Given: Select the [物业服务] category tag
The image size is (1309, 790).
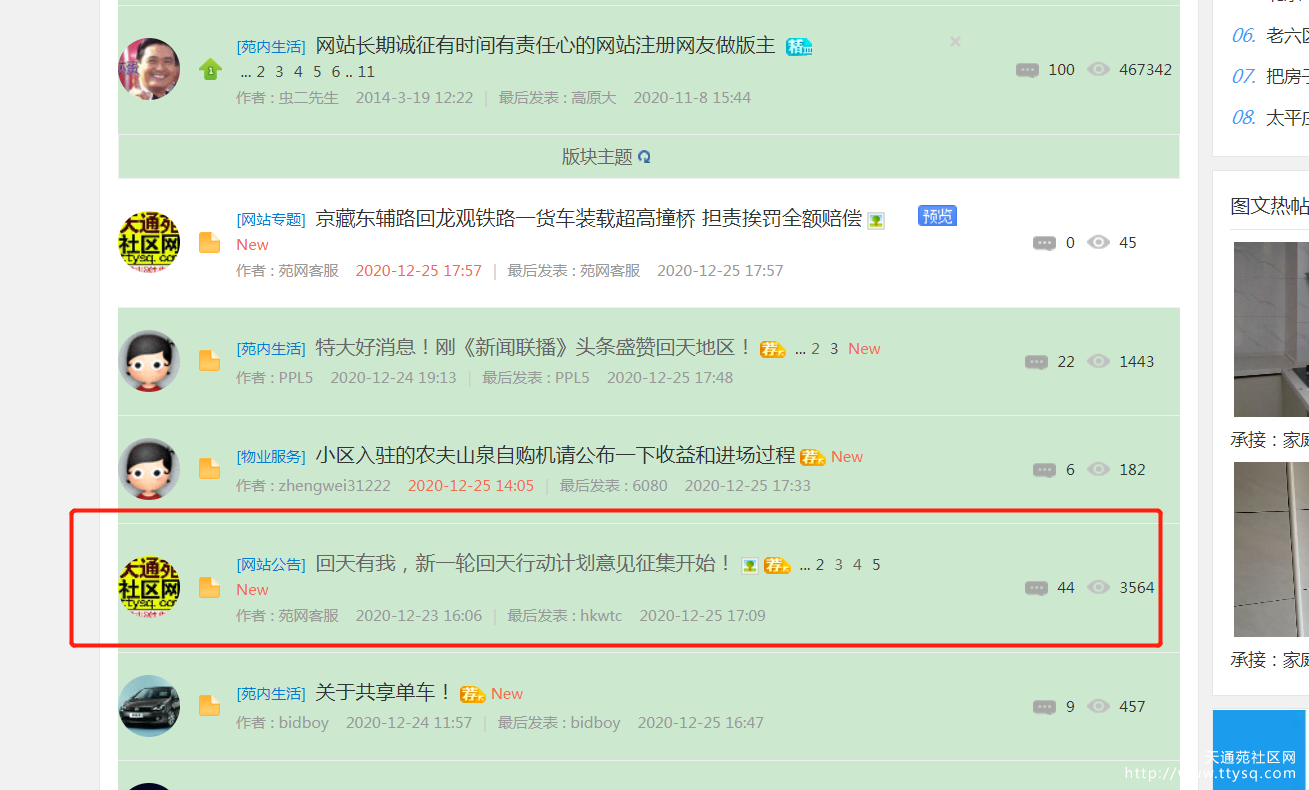Looking at the screenshot, I should pos(271,457).
